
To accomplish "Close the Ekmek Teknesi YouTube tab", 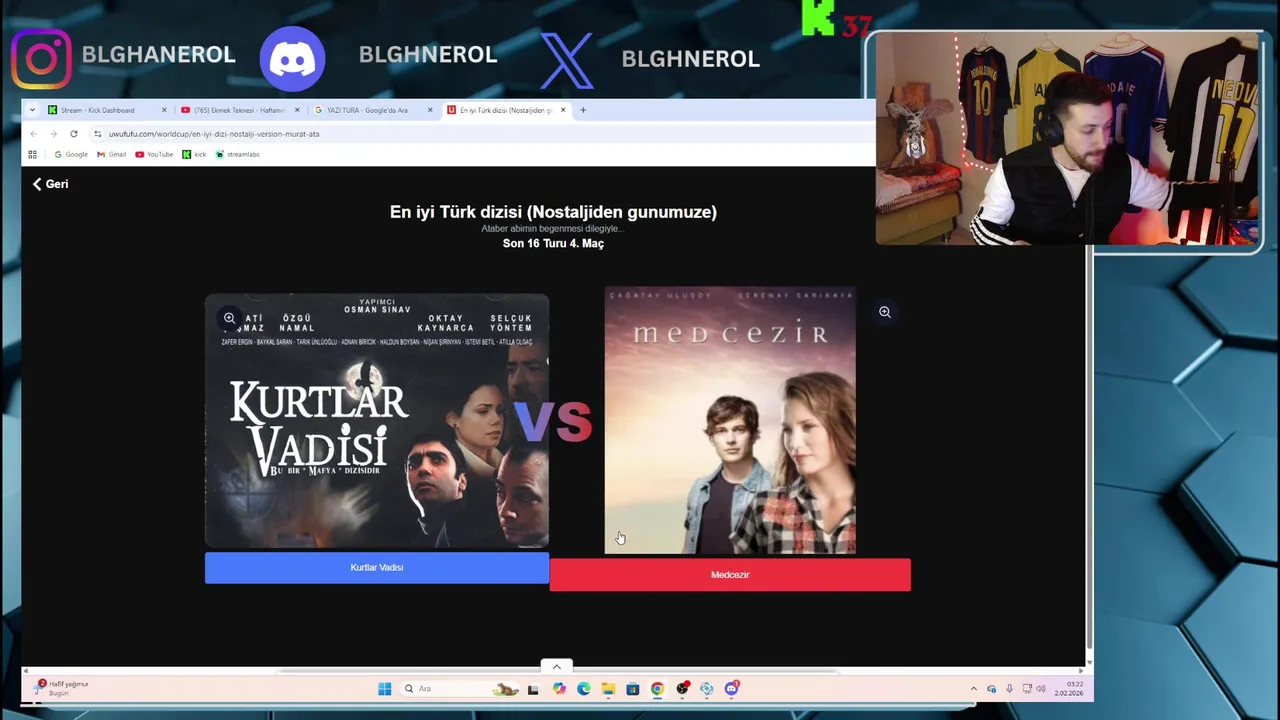I will point(297,110).
